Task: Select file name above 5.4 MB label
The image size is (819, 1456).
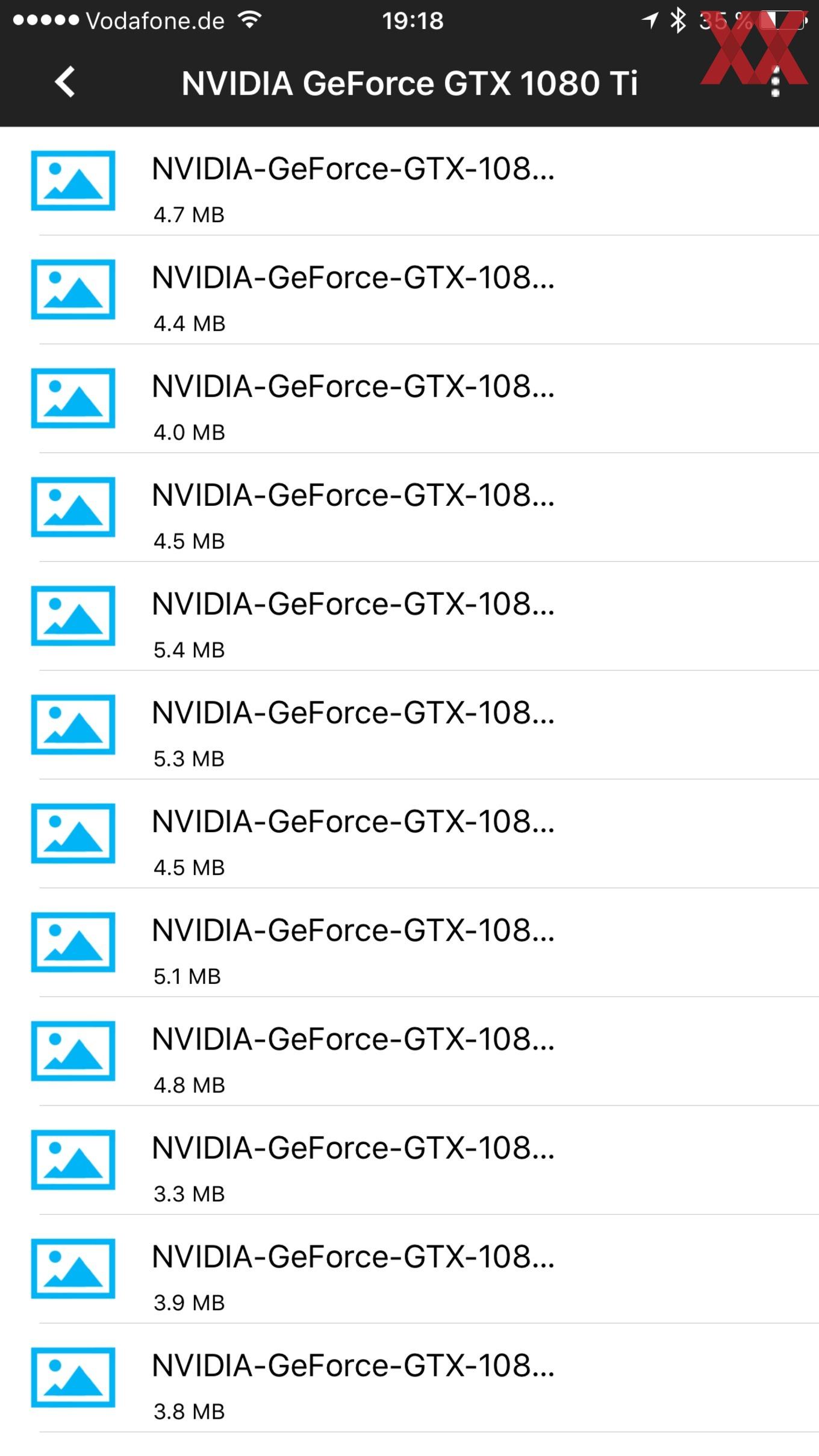Action: click(x=353, y=604)
